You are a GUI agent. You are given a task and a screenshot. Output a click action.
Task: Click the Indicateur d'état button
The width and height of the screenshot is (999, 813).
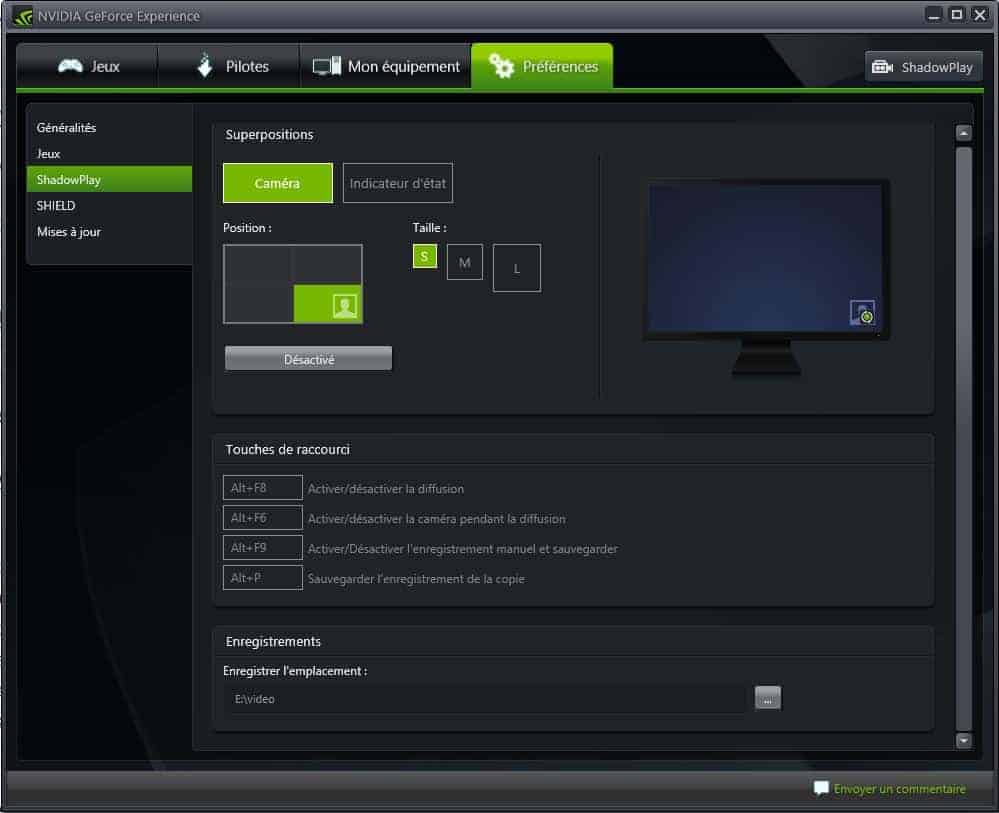(397, 184)
